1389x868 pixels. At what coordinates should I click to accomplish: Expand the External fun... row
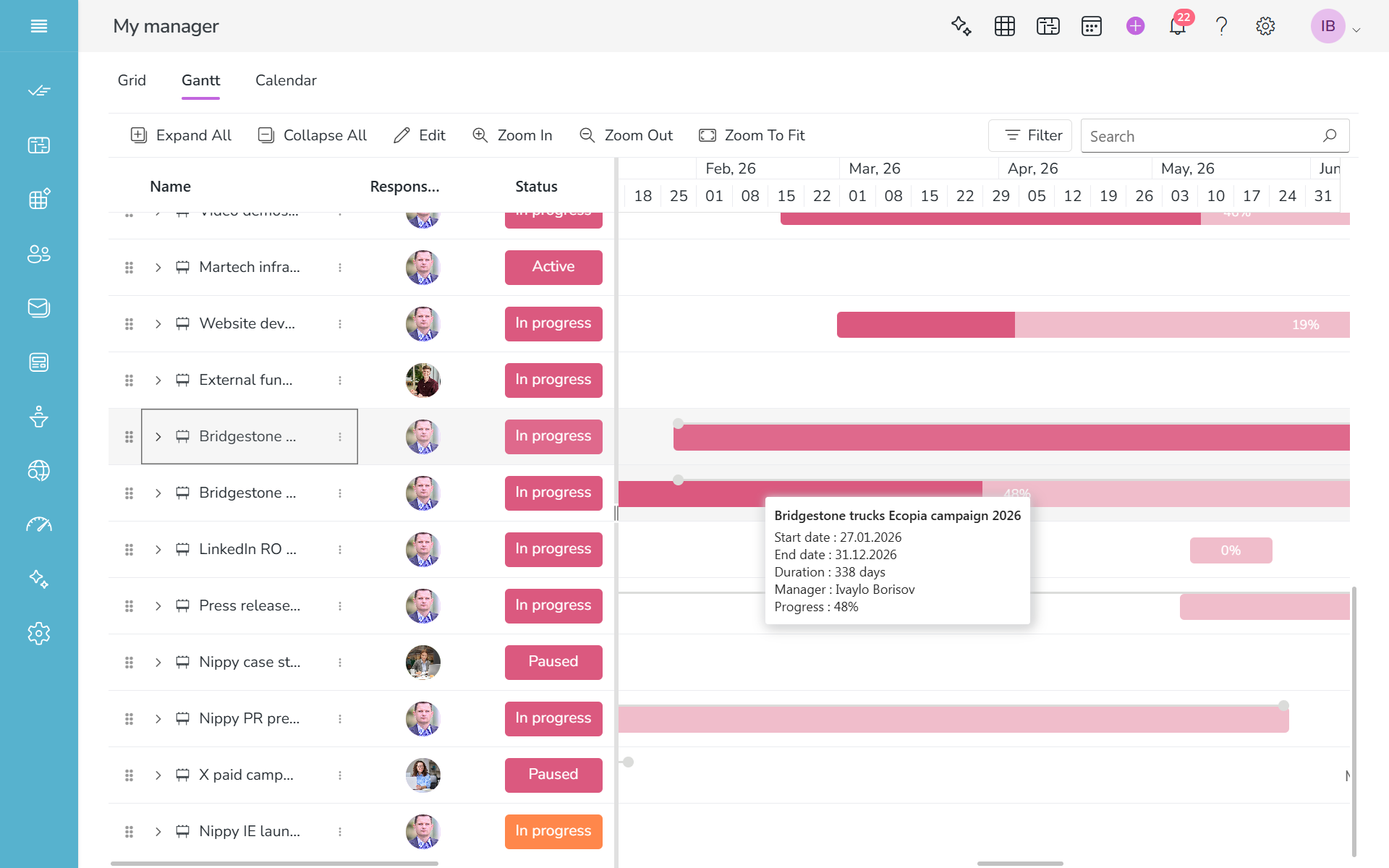tap(158, 380)
